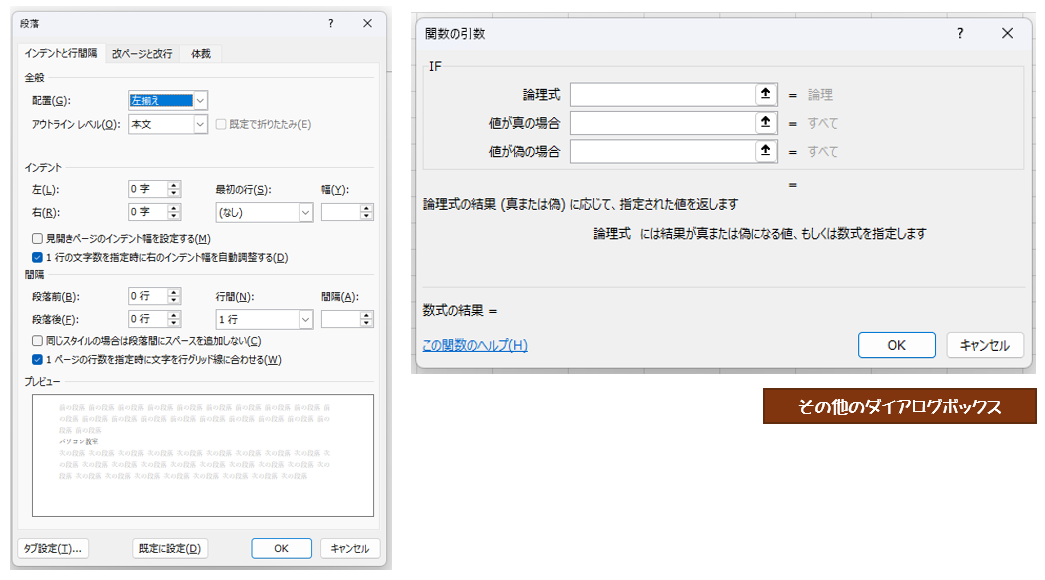The height and width of the screenshot is (580, 1045).
Task: Click collapse-dialog icon beside 値が真の場合 field
Action: tap(765, 122)
